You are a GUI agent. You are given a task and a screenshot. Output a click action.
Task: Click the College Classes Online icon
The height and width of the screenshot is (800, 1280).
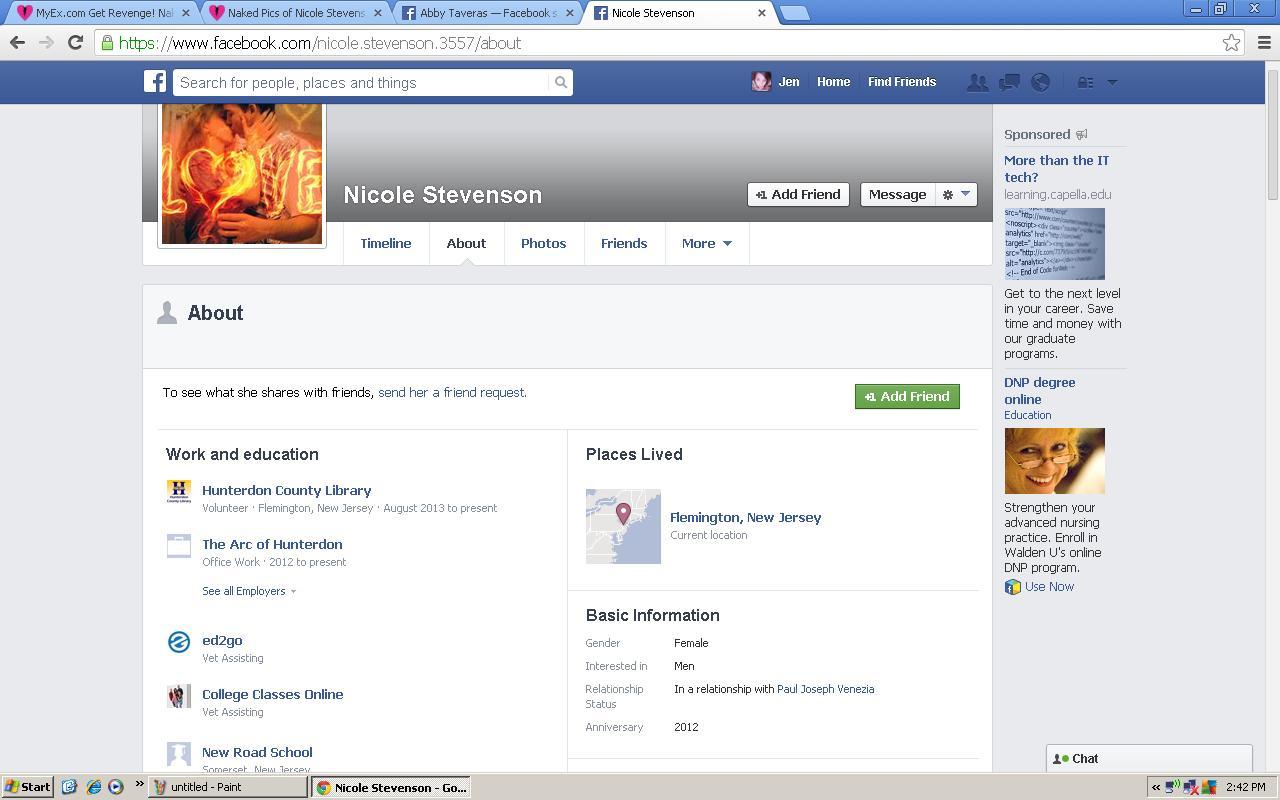[x=179, y=696]
